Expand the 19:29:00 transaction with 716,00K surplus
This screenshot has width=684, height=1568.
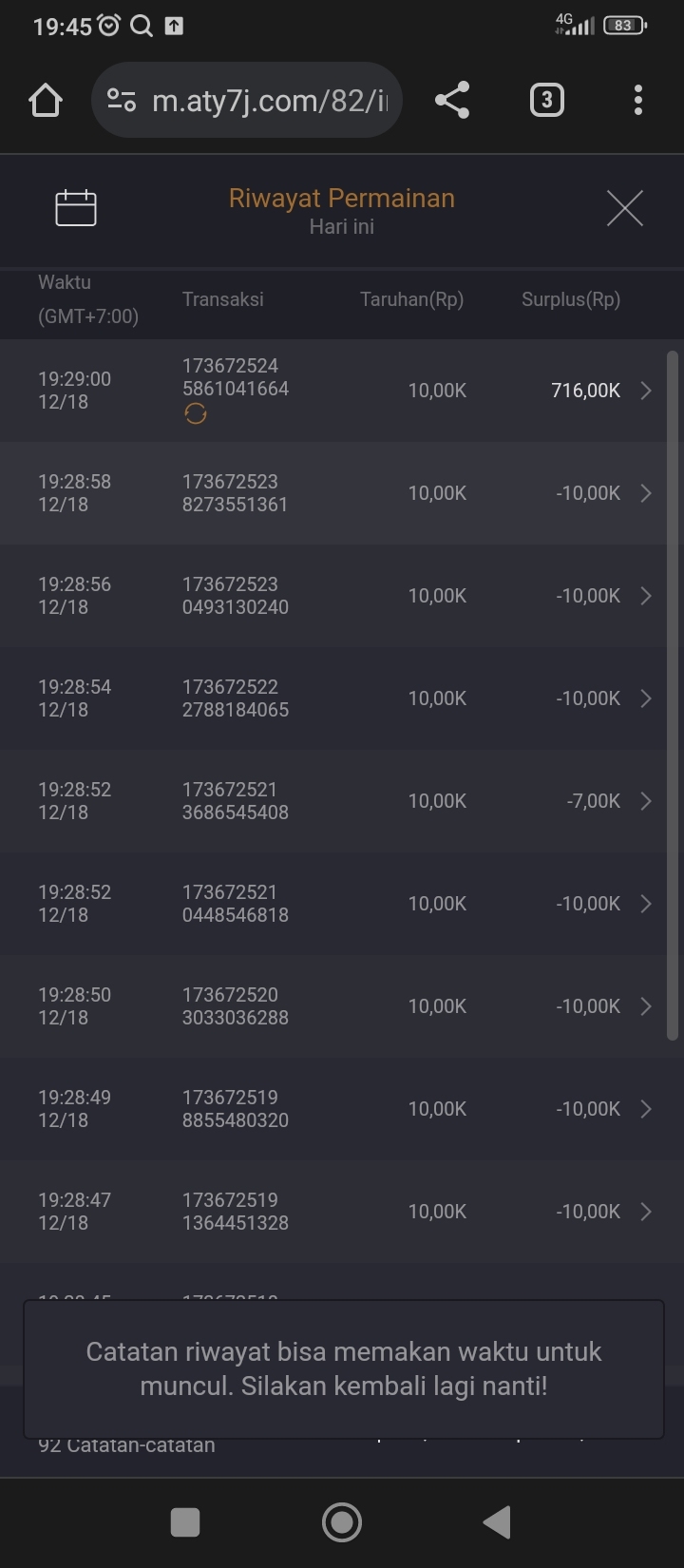645,391
